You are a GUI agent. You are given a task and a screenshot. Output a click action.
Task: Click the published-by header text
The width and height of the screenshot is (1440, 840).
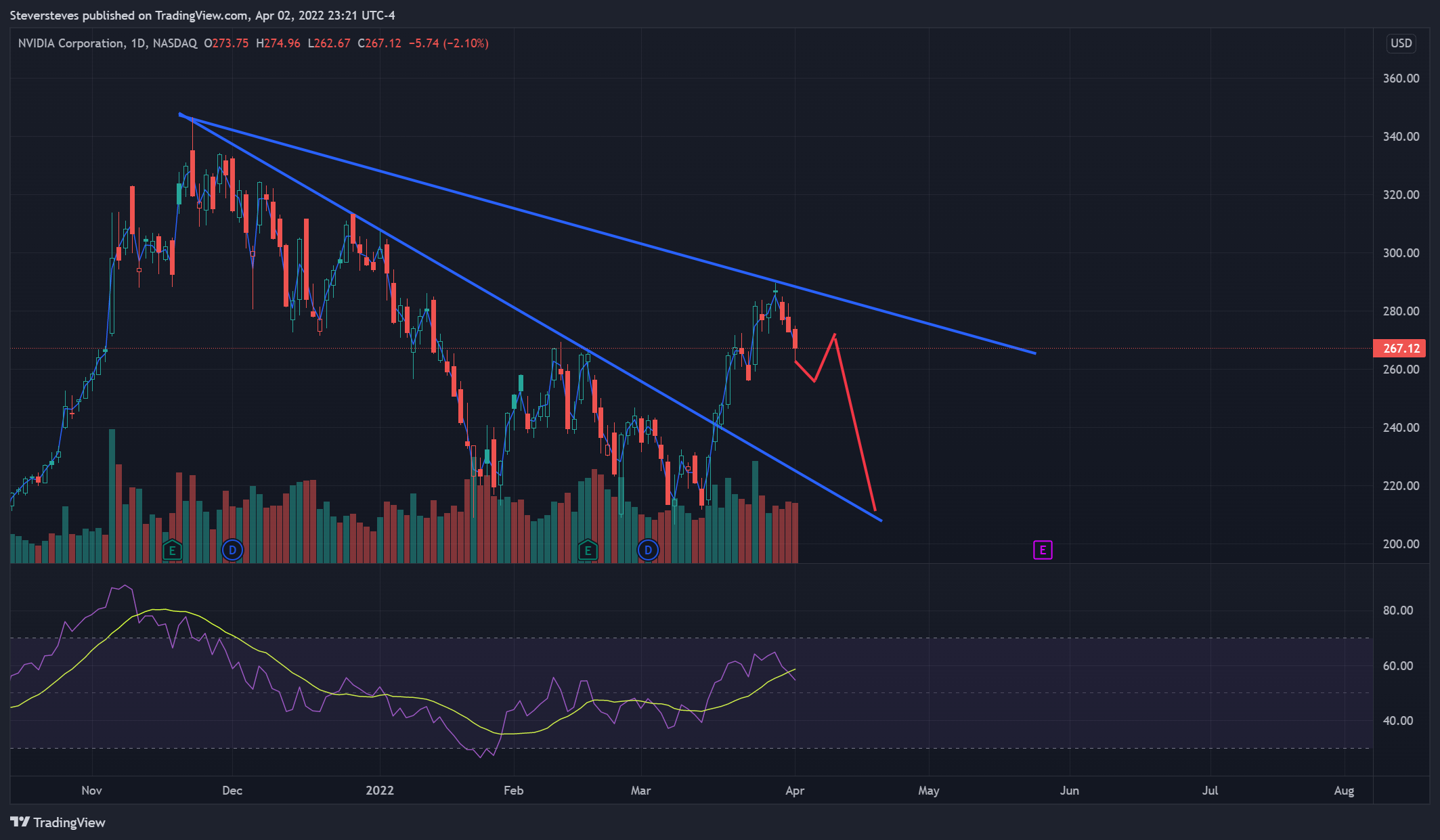202,15
